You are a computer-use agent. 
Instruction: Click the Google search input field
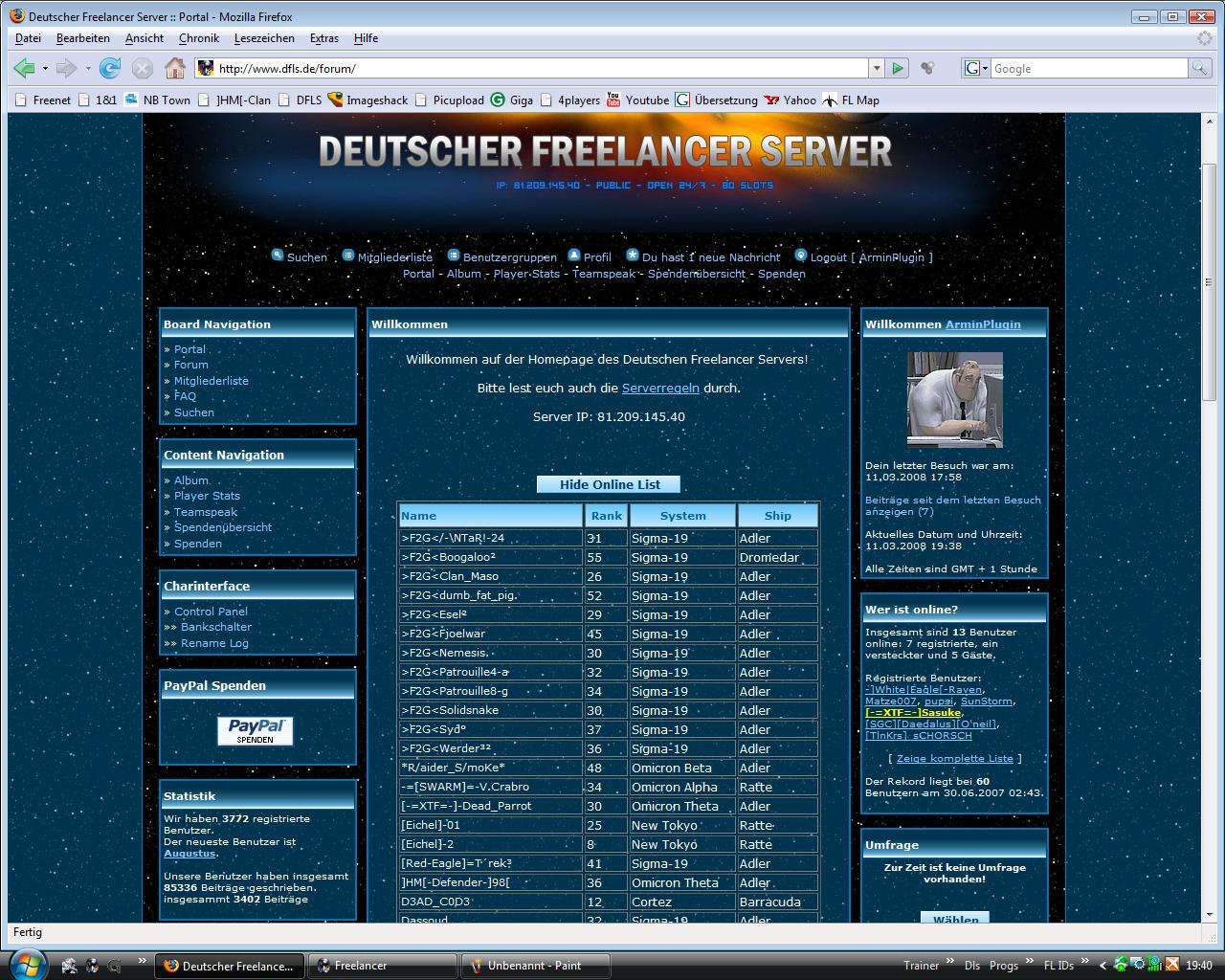coord(1088,68)
